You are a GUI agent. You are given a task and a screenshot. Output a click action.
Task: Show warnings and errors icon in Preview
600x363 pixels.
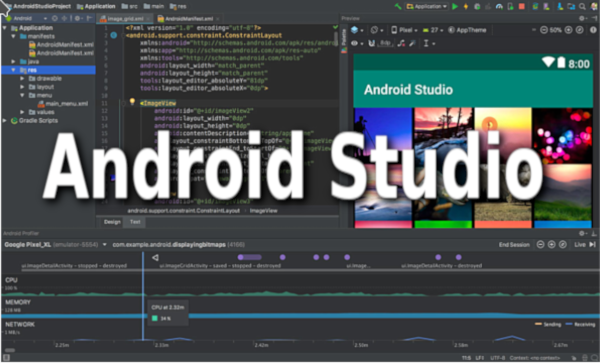click(x=593, y=30)
